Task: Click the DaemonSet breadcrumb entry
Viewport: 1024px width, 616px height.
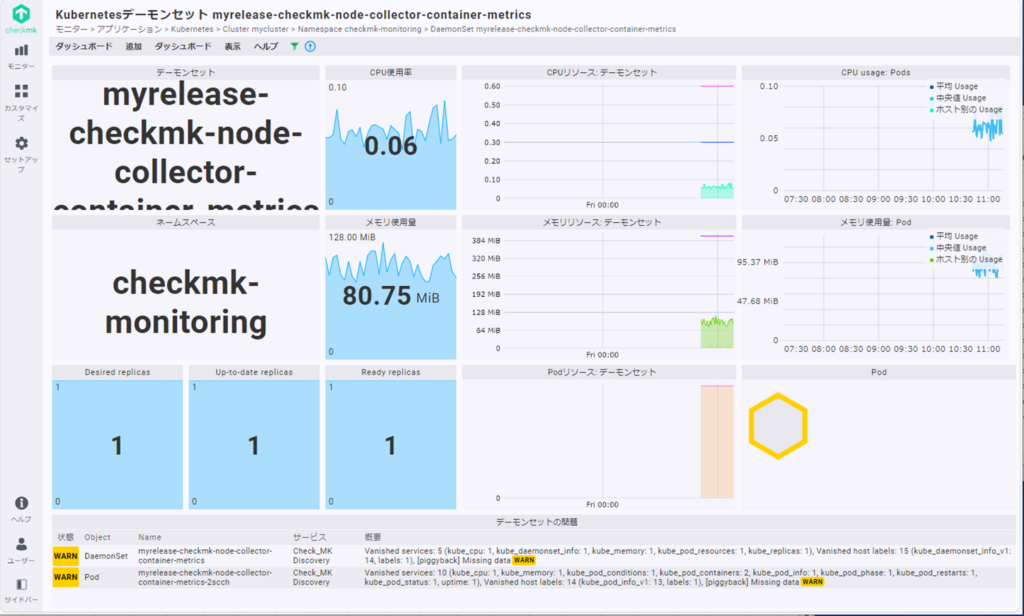Action: 553,29
